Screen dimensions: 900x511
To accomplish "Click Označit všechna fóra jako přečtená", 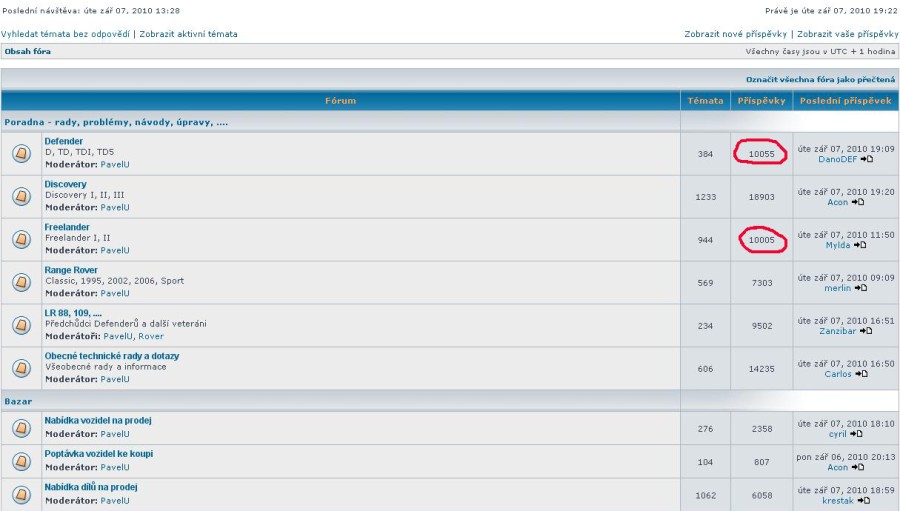I will tap(820, 79).
